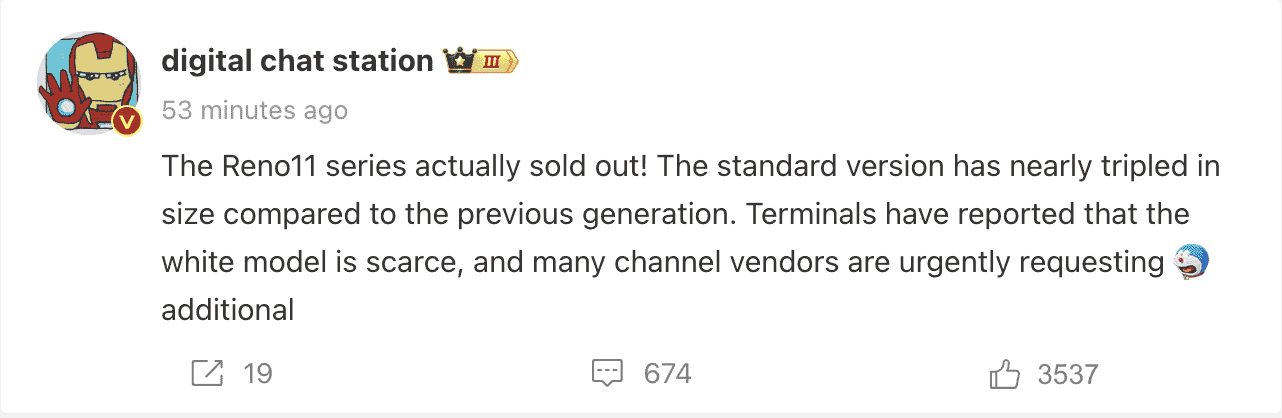This screenshot has width=1282, height=418.
Task: Click the crown membership icon
Action: coord(457,62)
